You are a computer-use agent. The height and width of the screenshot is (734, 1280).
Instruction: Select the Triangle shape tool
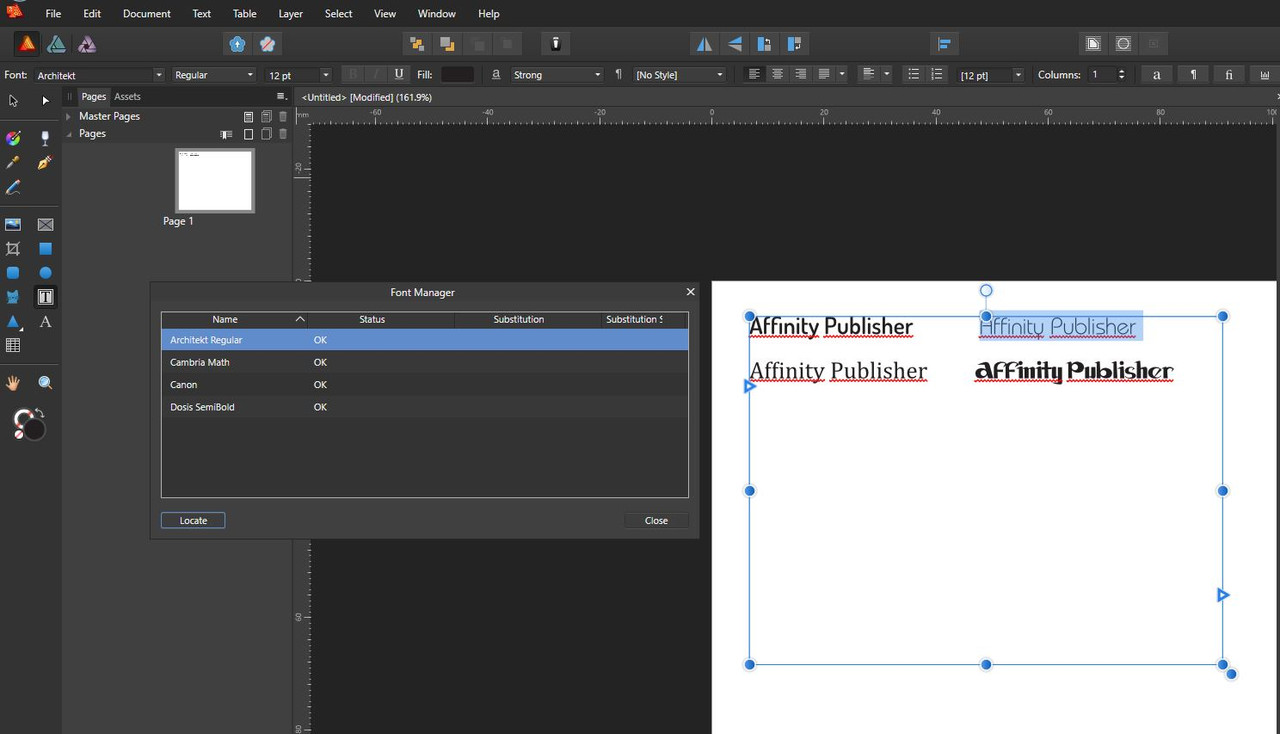coord(13,322)
